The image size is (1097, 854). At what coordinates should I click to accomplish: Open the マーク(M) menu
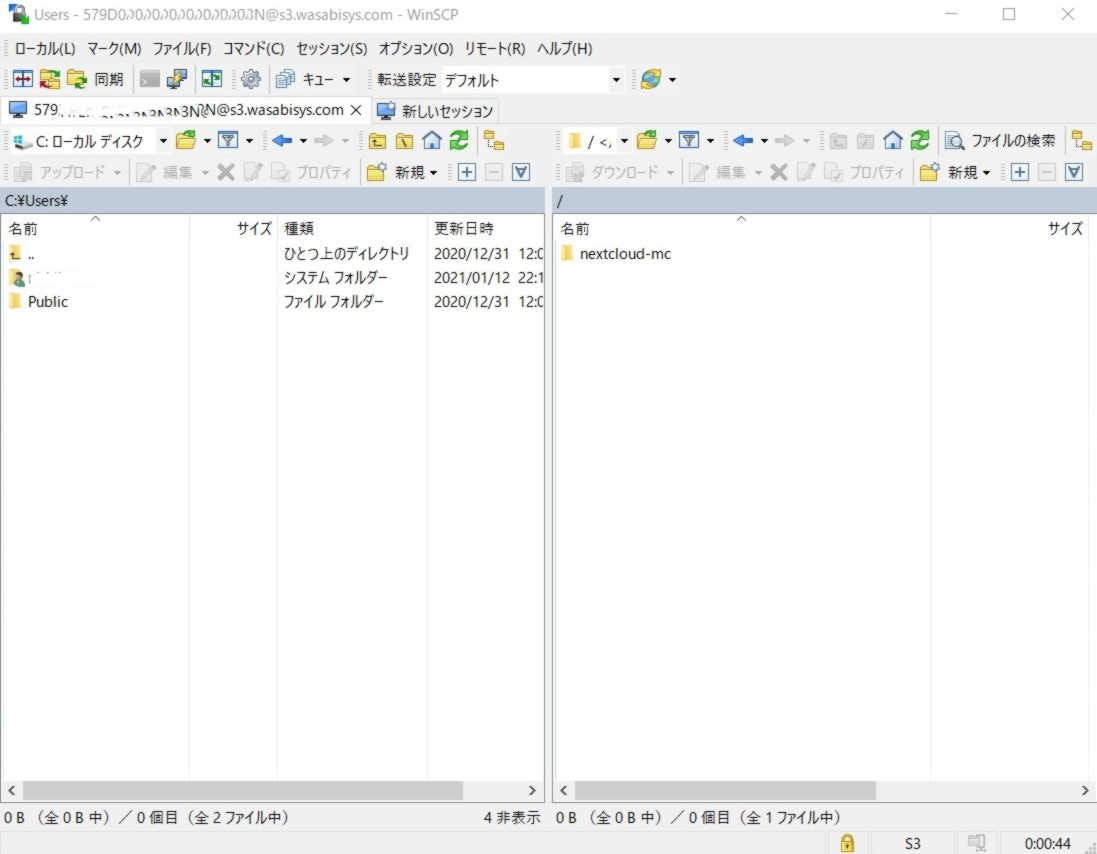click(x=114, y=48)
